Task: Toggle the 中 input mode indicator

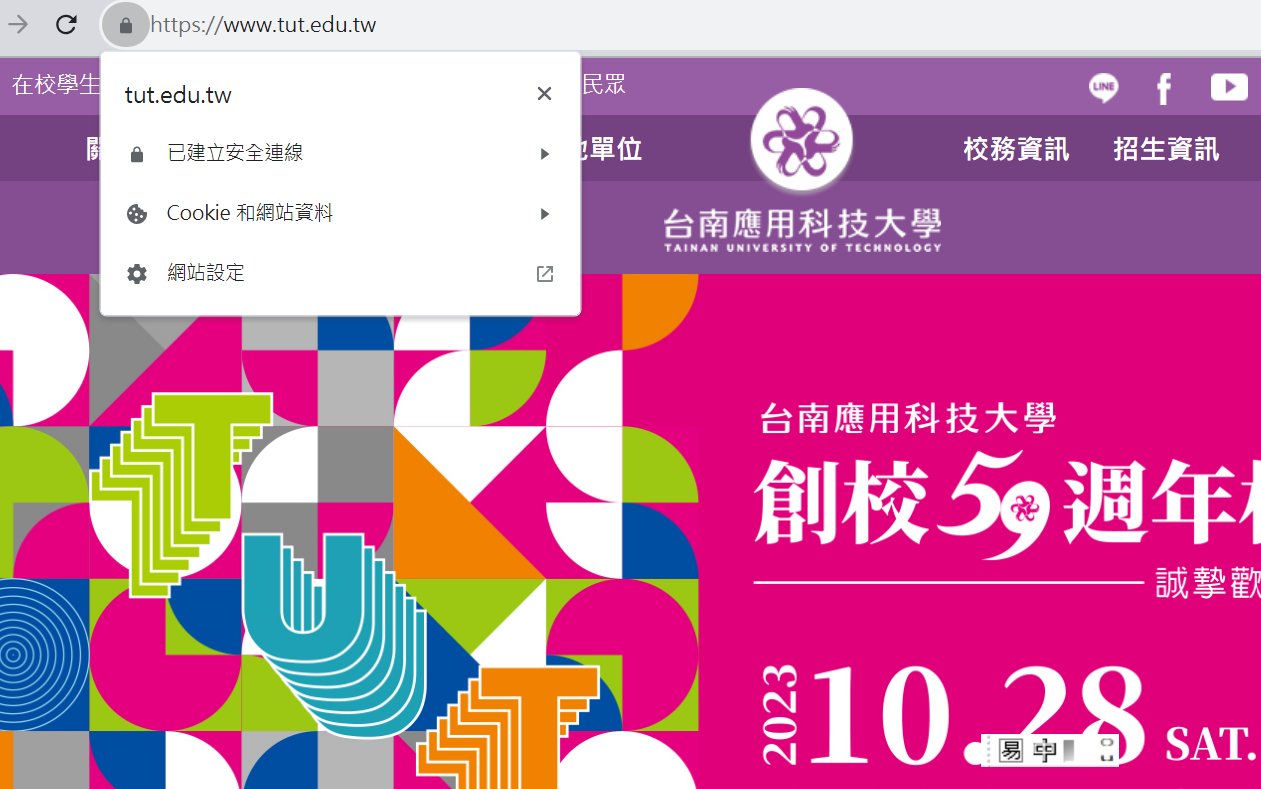Action: click(x=1044, y=750)
